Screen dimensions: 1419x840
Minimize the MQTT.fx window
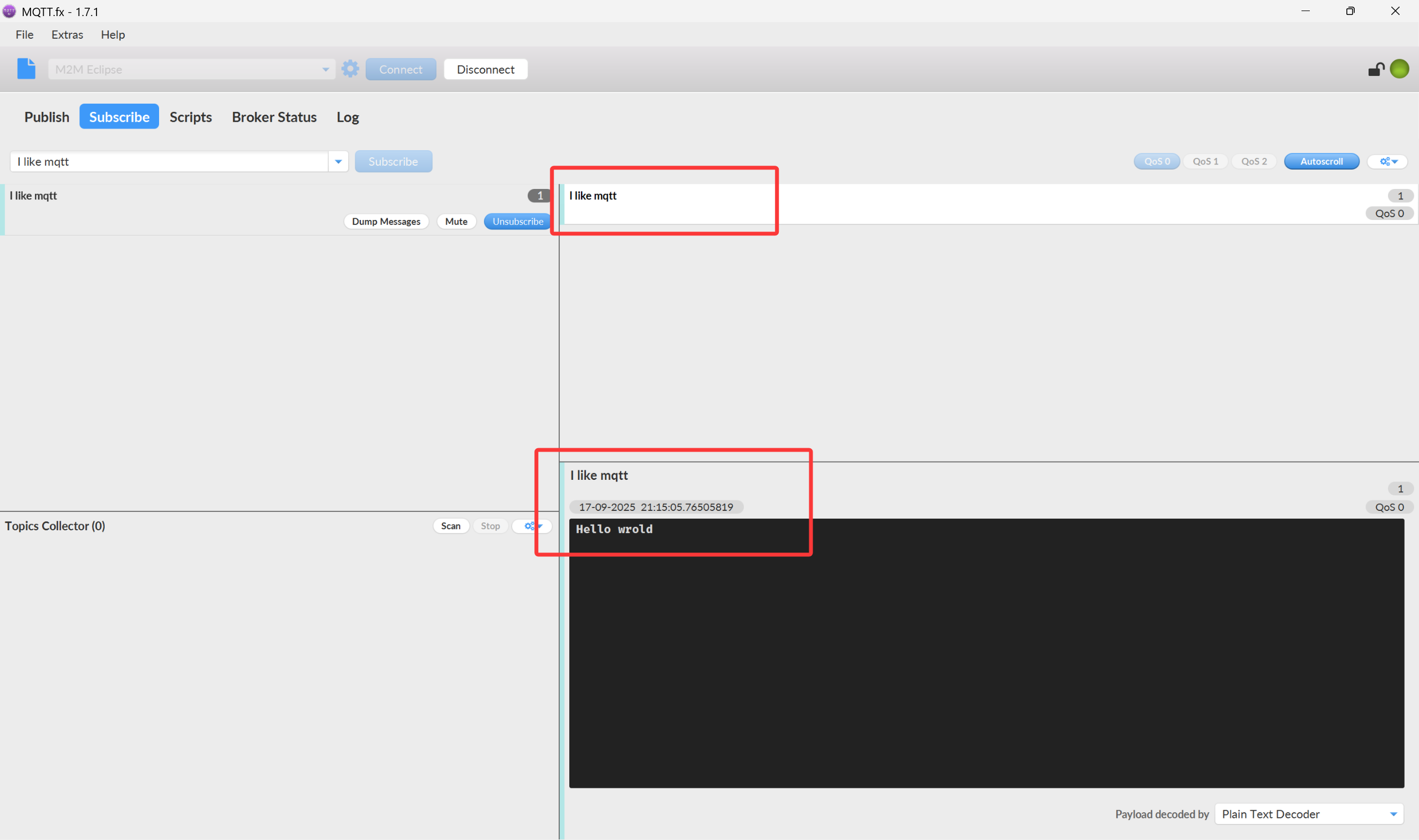point(1306,11)
